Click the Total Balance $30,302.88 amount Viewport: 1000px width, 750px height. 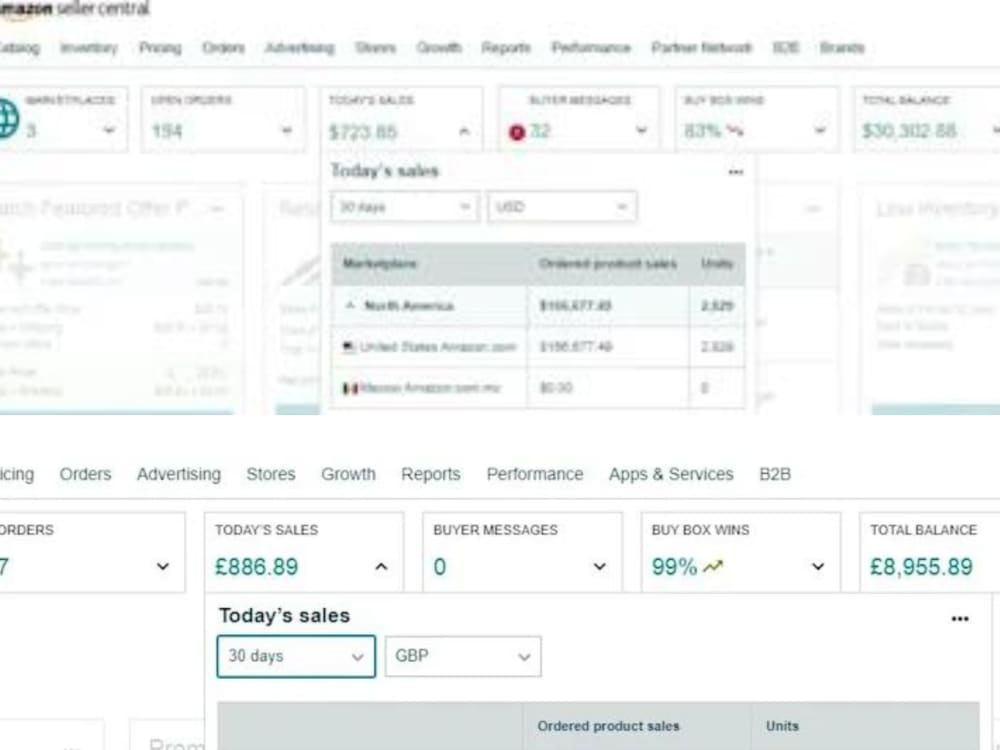click(x=909, y=131)
